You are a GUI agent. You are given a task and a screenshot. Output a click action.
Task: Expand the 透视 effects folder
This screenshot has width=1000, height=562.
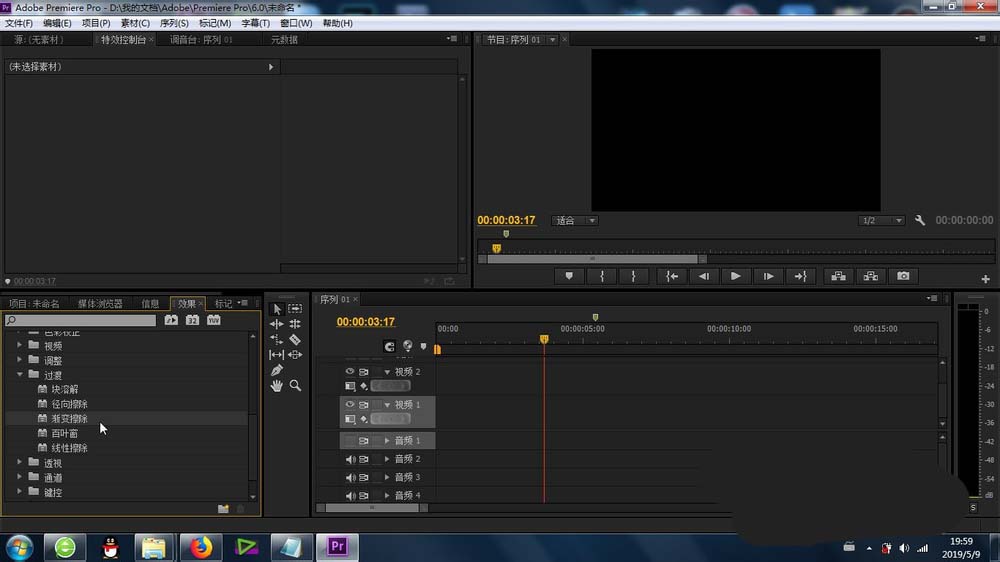point(20,463)
